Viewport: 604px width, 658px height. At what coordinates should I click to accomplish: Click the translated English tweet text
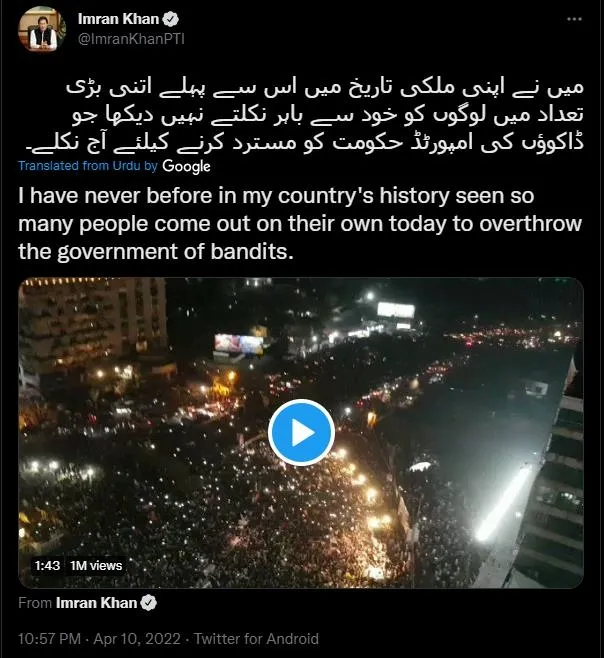(300, 224)
